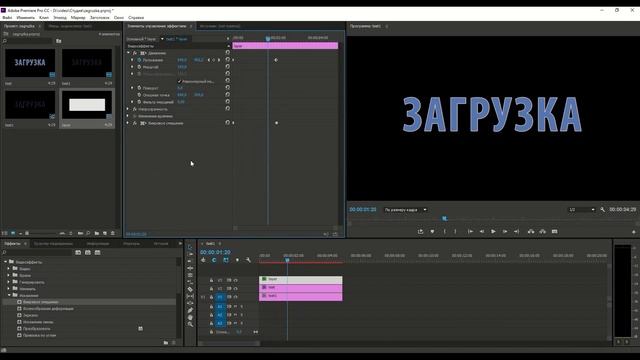Collapse the Искажение effects folder
This screenshot has height=360, width=640.
click(x=9, y=295)
